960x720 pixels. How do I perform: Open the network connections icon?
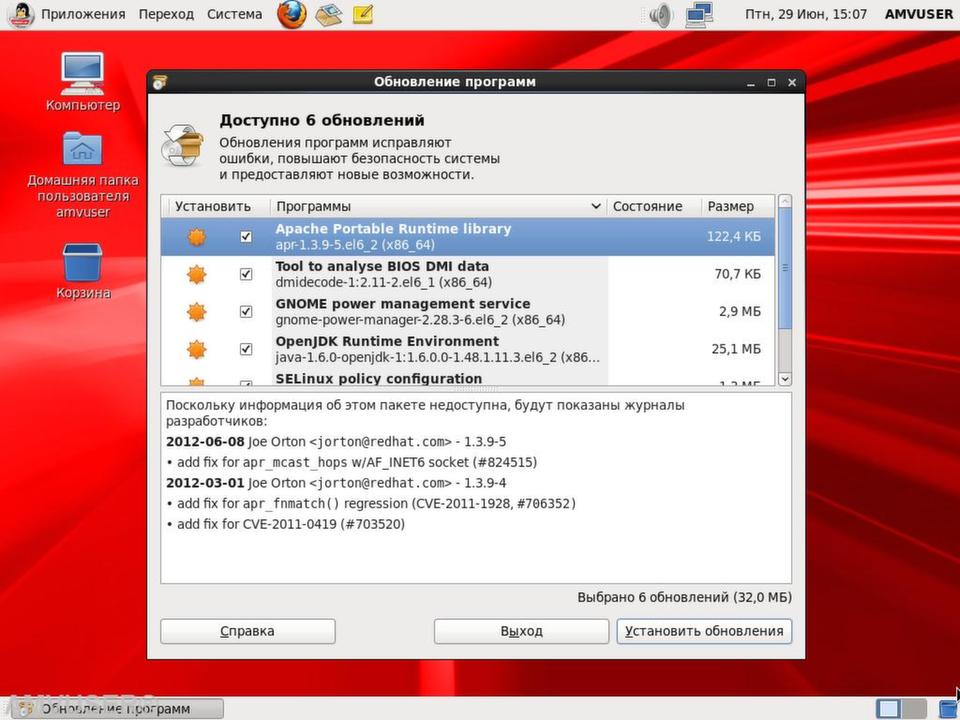coord(699,15)
